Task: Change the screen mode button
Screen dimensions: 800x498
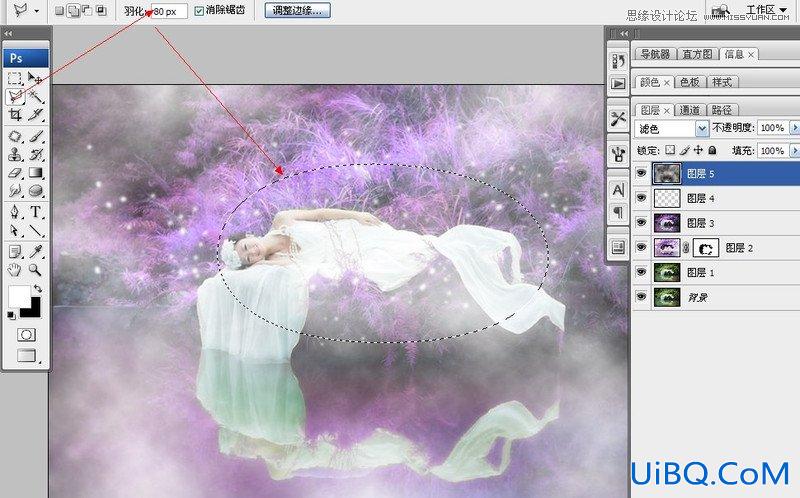Action: point(26,355)
